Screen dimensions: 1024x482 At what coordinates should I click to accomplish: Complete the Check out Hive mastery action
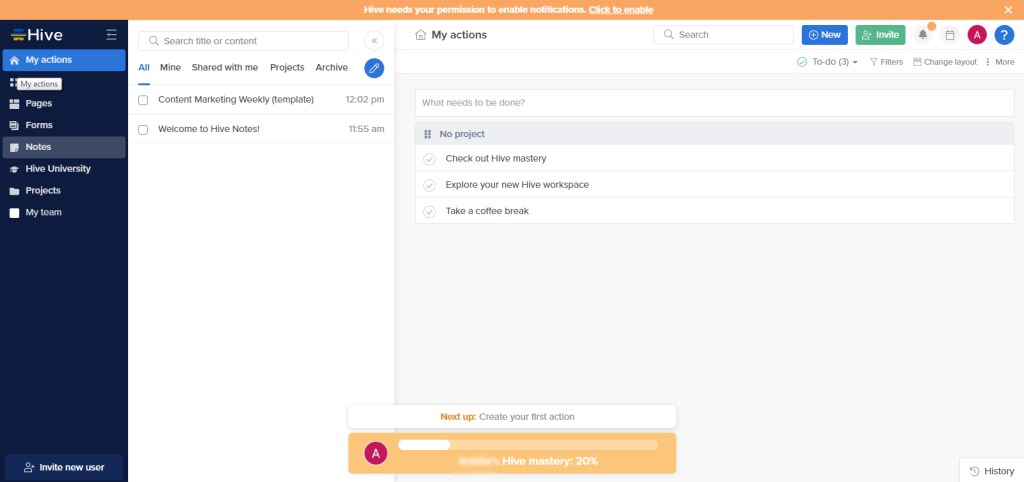click(x=429, y=159)
